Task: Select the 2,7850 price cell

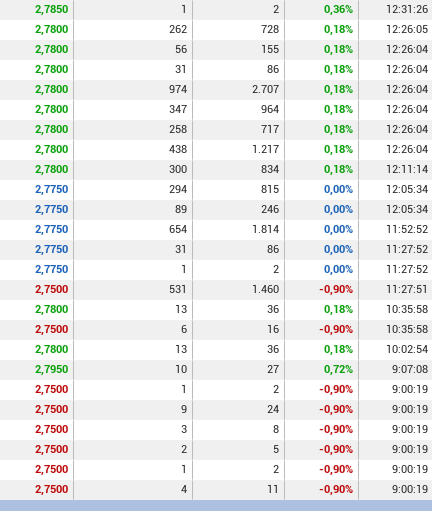Action: point(52,9)
